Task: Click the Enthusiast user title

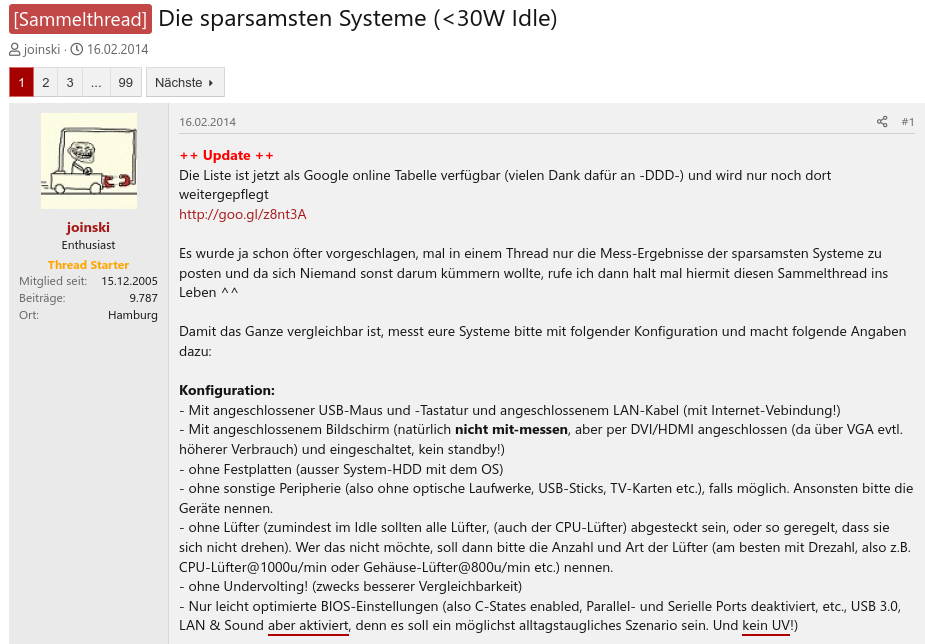Action: 88,245
